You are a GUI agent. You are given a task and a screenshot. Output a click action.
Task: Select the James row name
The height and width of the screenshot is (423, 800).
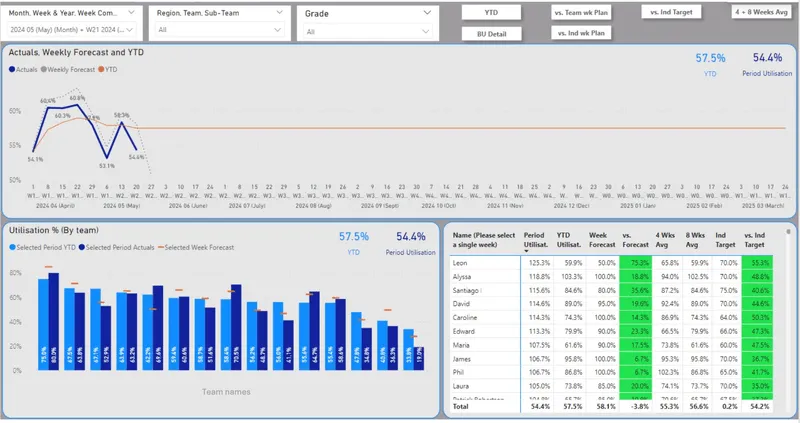coord(461,359)
